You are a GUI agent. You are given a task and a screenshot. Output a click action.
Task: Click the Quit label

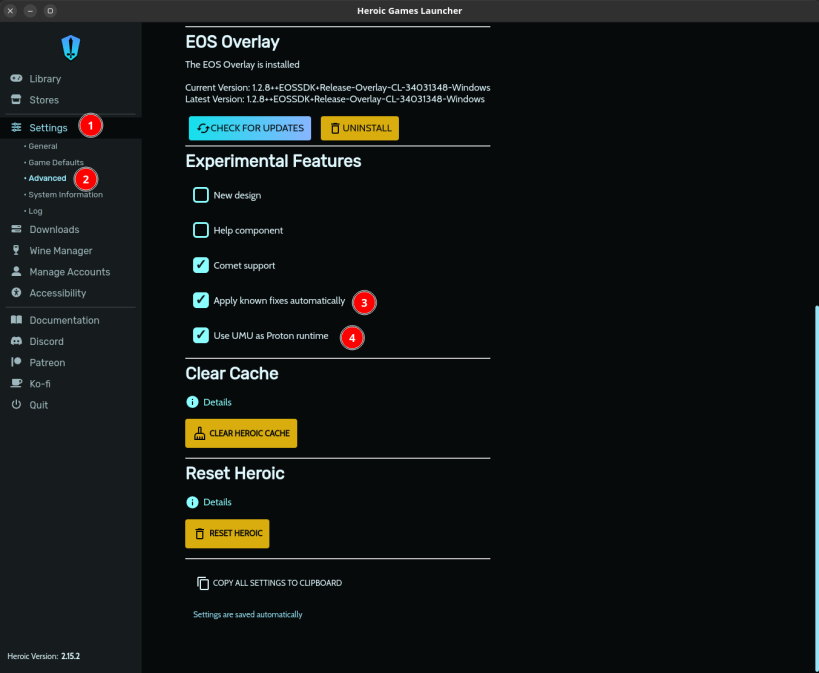tap(39, 405)
